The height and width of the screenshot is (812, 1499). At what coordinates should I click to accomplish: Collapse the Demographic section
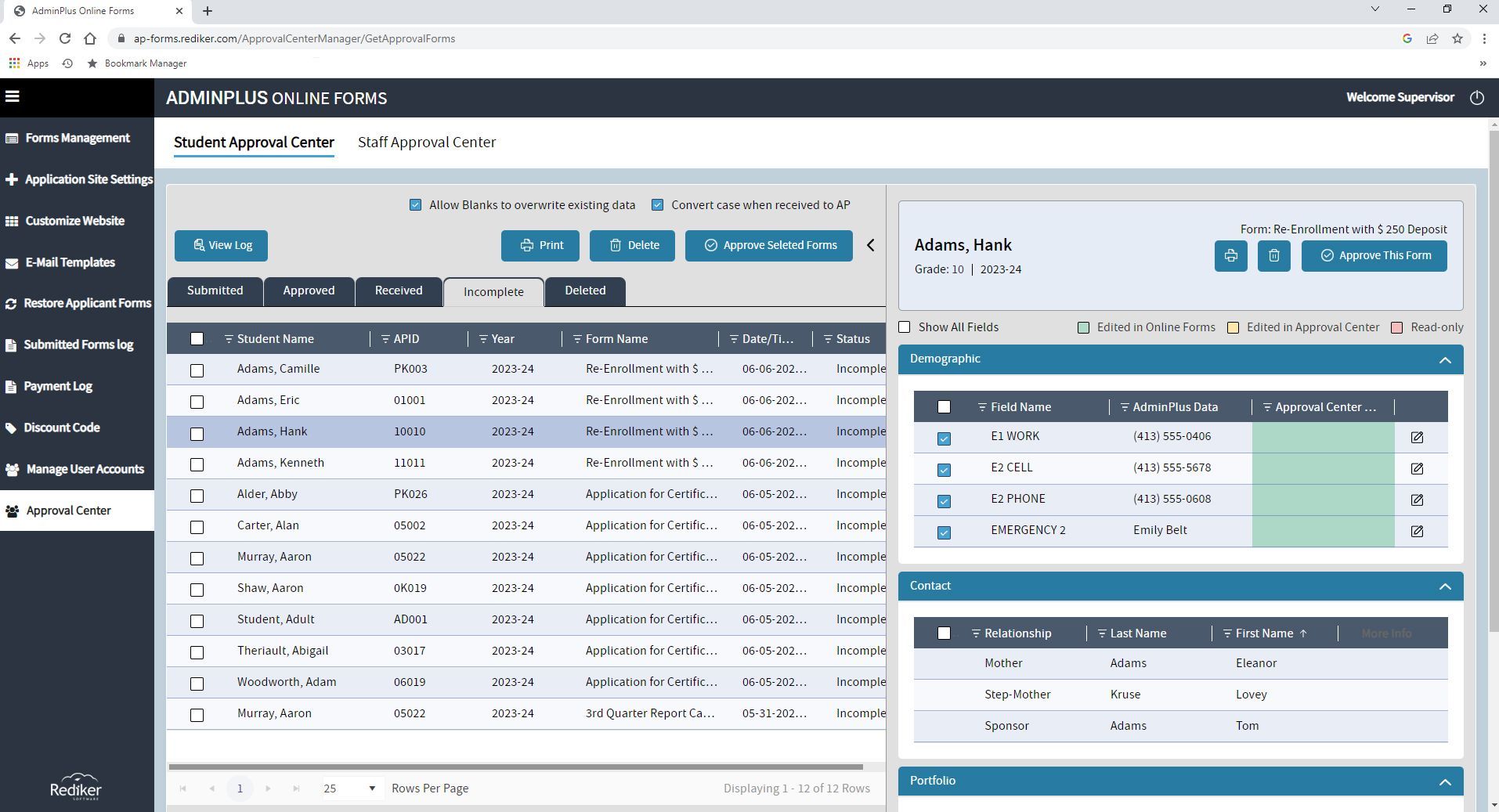coord(1445,360)
